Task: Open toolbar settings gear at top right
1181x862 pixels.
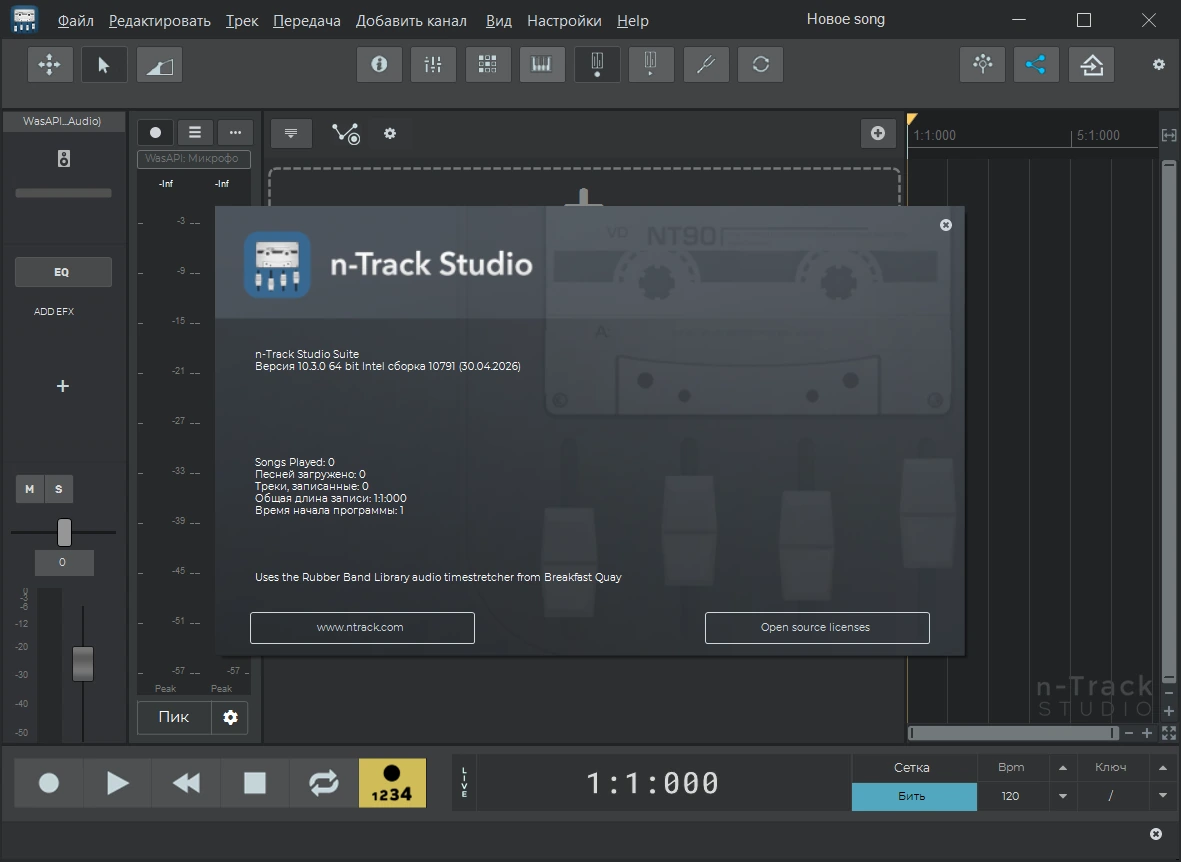Action: click(x=1158, y=65)
